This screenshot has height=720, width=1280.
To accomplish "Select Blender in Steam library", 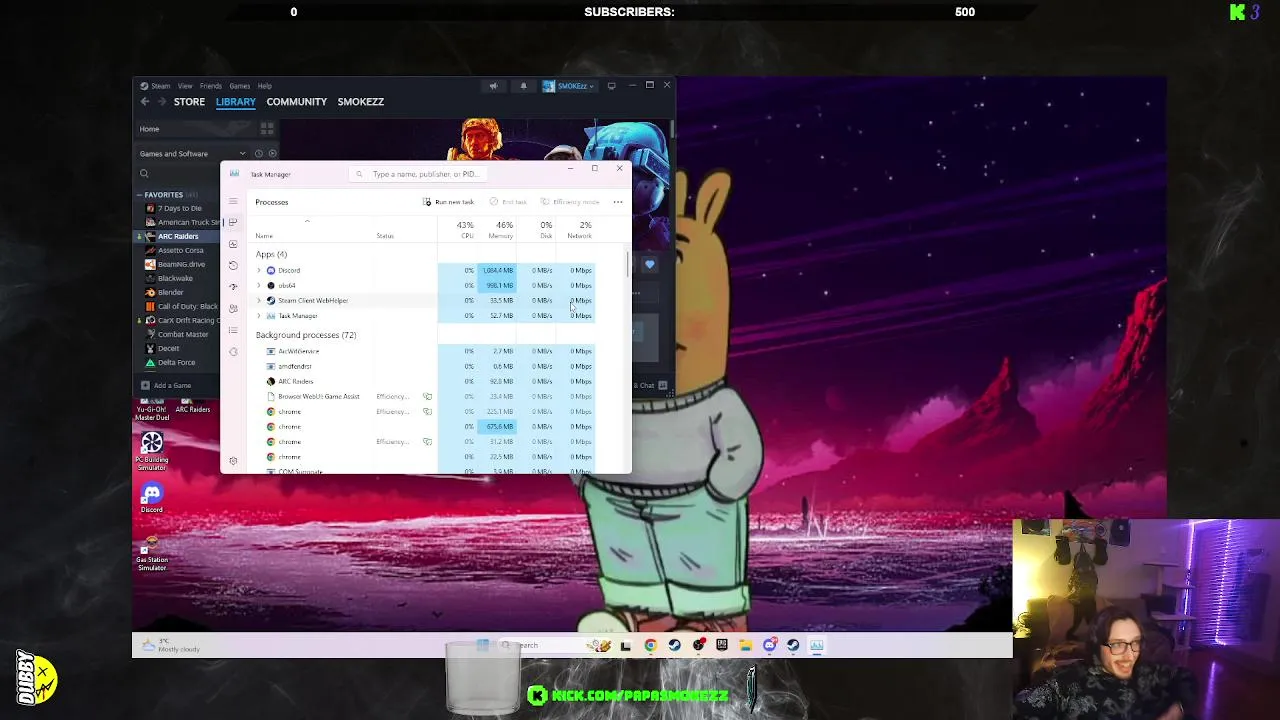I will tap(170, 292).
